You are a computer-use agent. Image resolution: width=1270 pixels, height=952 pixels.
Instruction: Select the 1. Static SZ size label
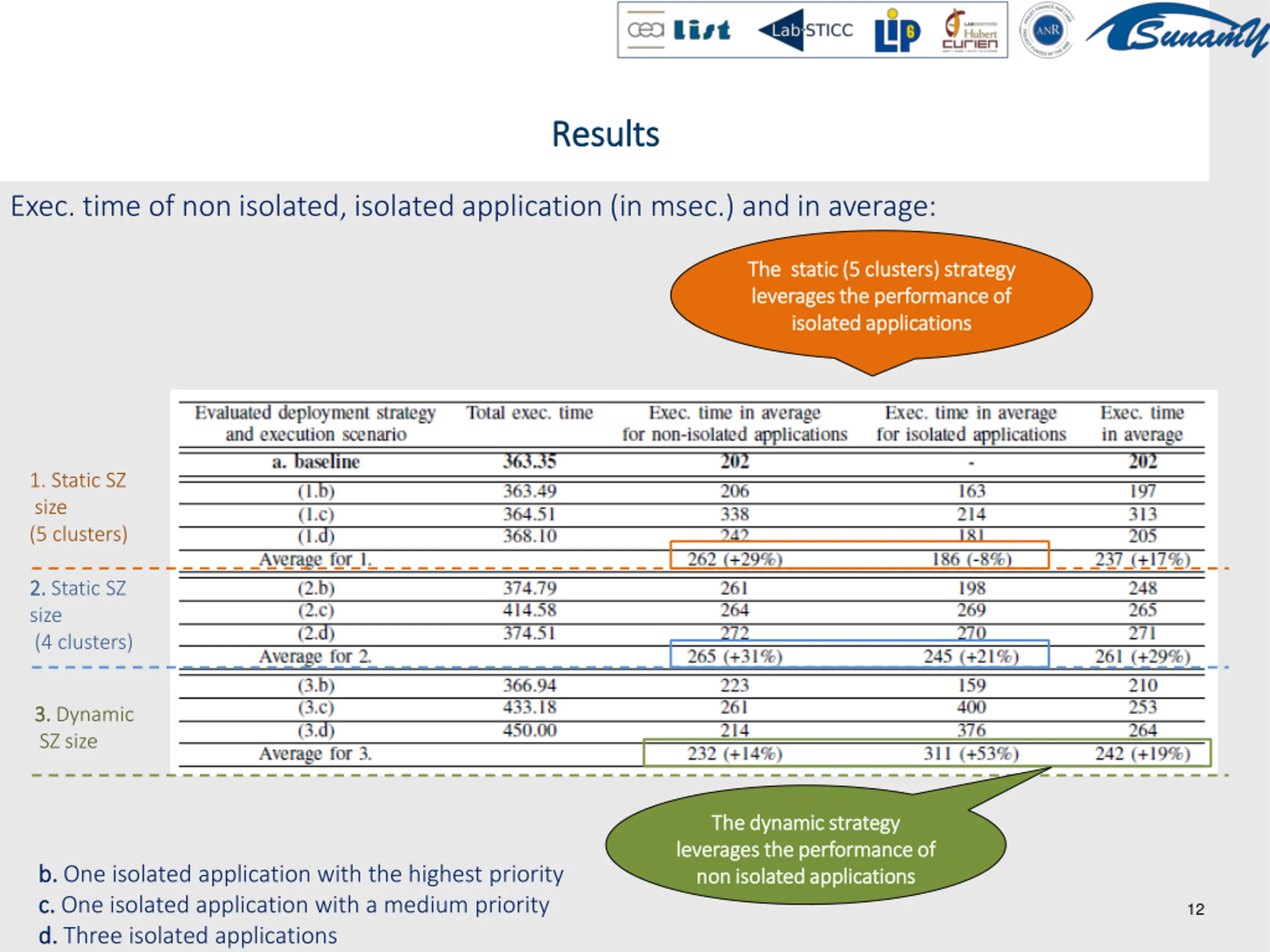pos(79,507)
